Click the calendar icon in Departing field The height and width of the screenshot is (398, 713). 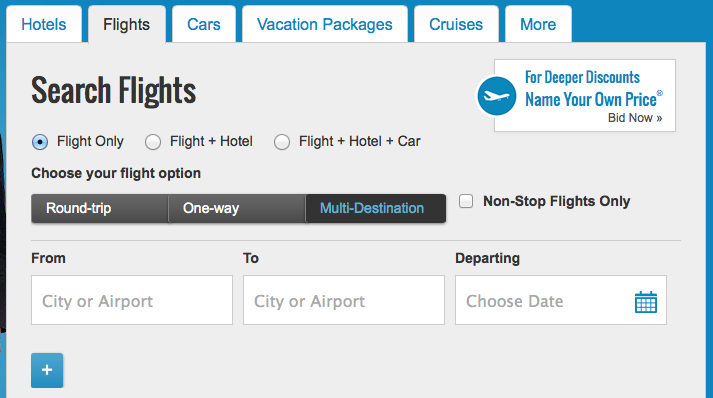click(646, 302)
